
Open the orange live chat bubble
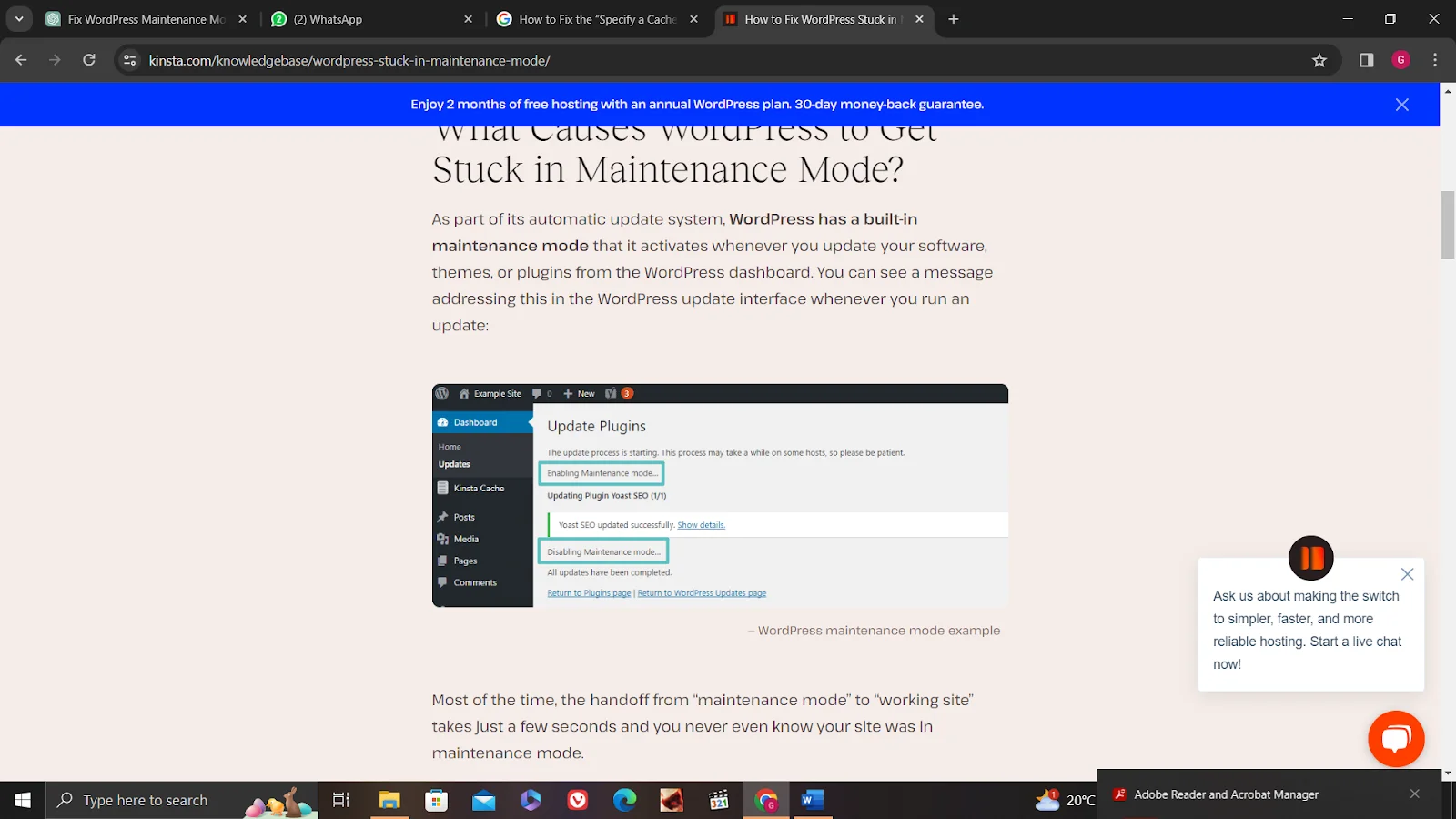(x=1396, y=739)
